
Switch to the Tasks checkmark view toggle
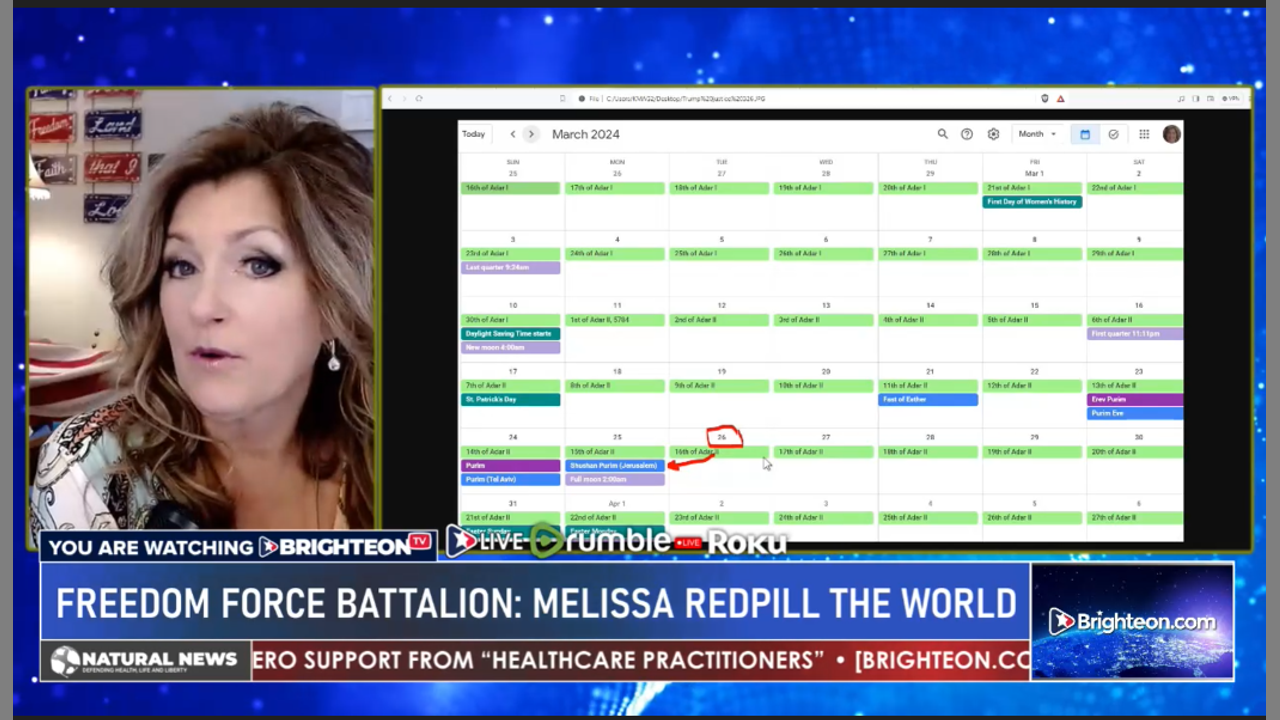[1113, 134]
